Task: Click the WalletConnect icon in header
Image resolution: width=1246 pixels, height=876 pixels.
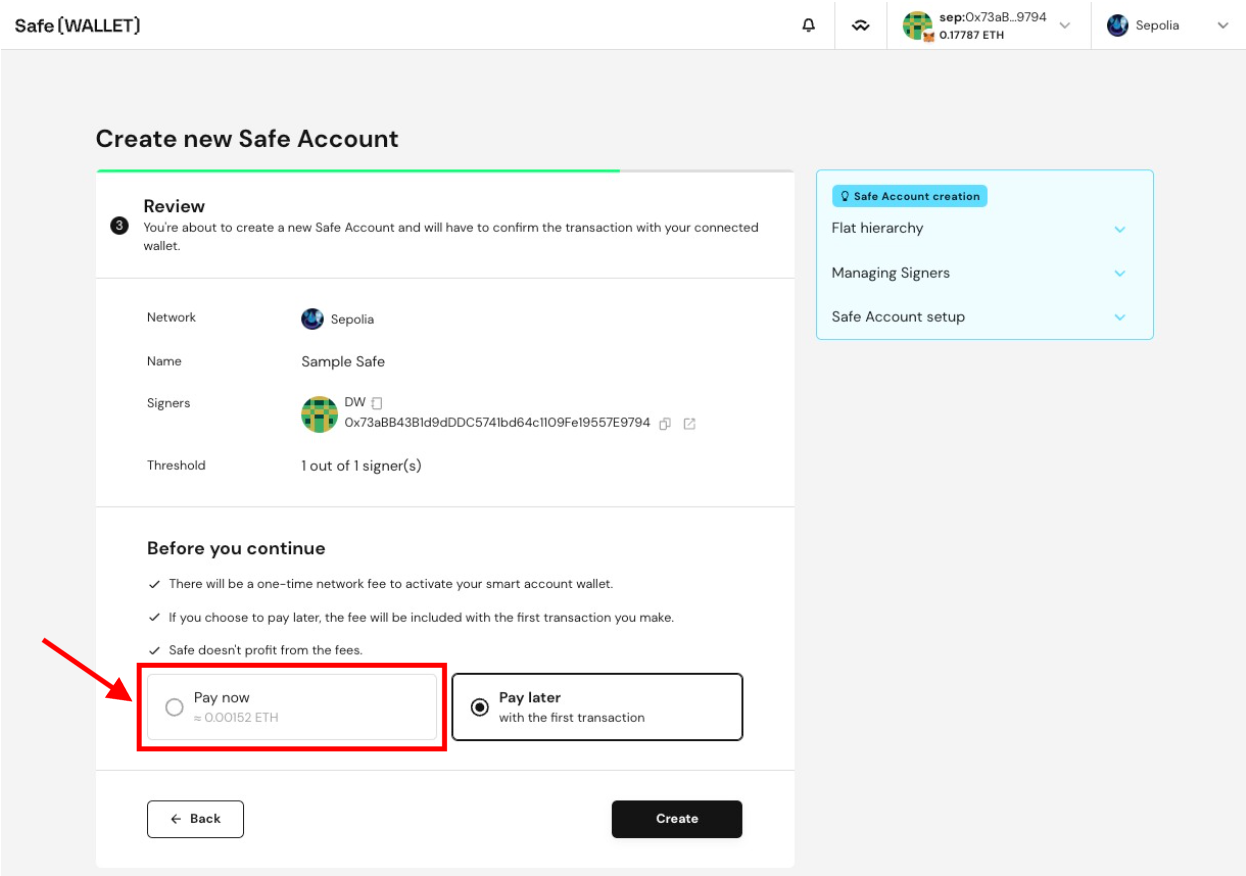Action: 860,26
